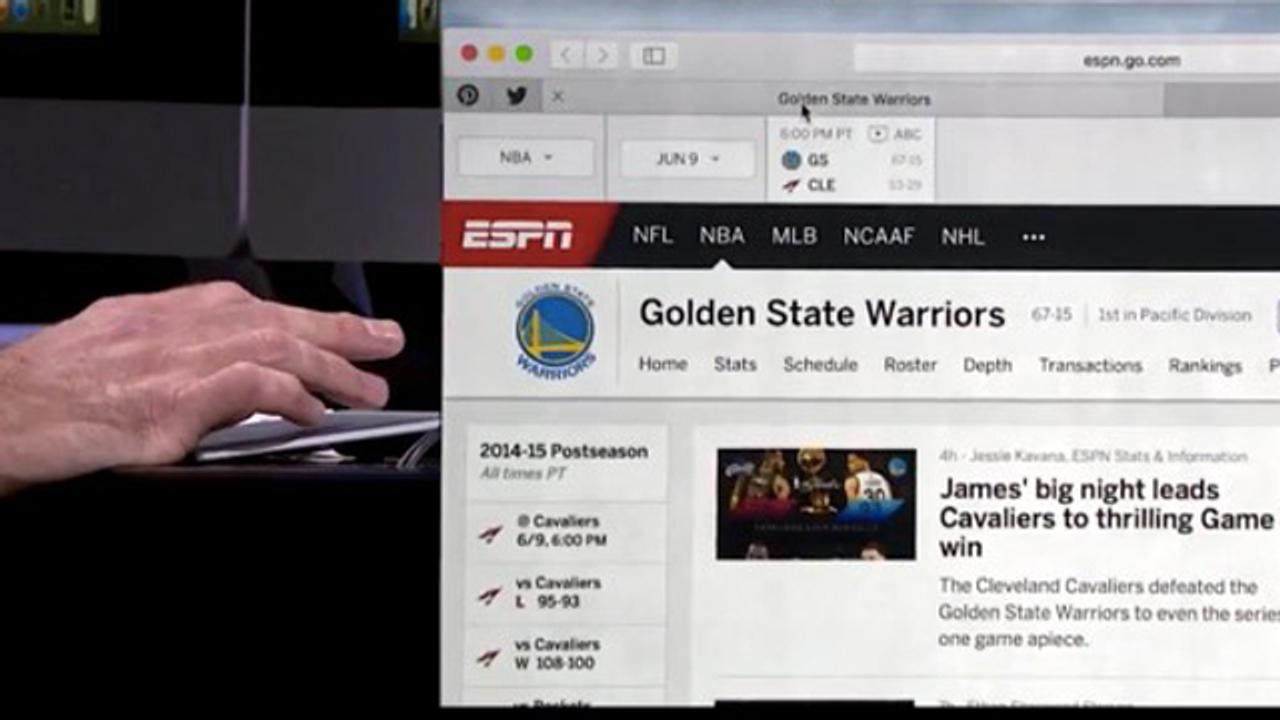Screen dimensions: 1280x720
Task: Open the James' big night headline
Action: (x=1106, y=518)
